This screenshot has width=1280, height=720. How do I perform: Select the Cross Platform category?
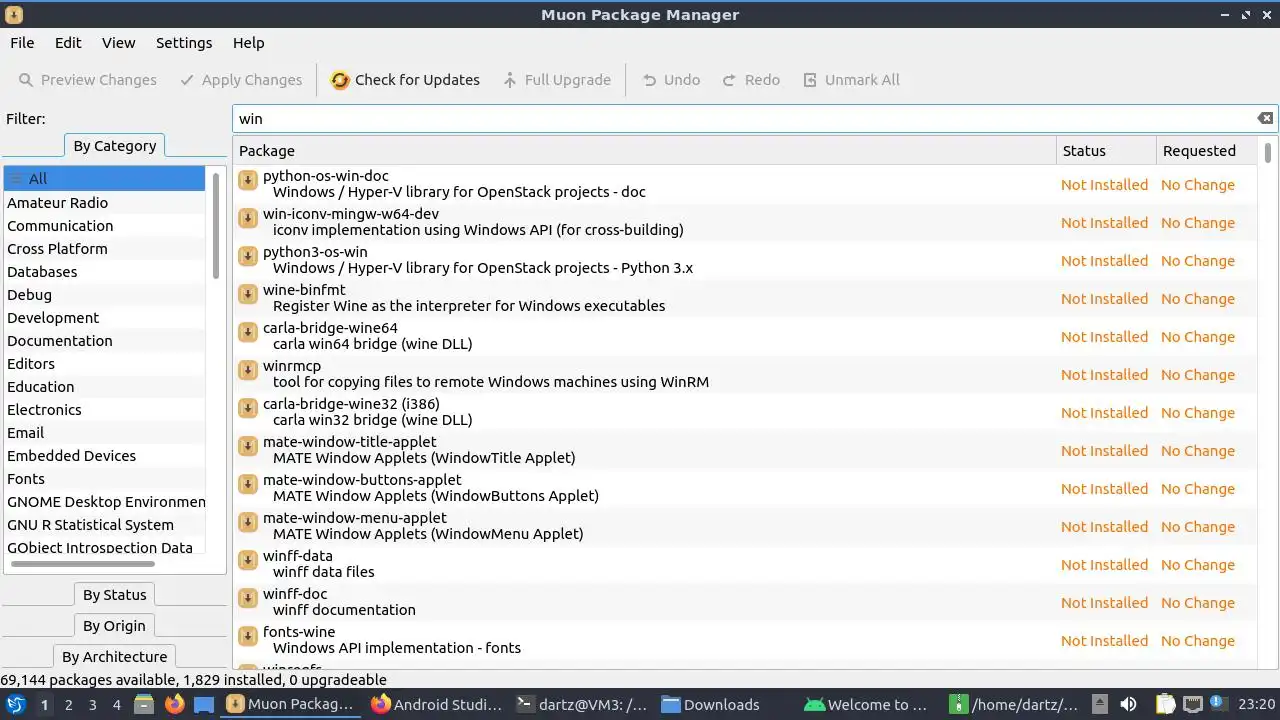[x=104, y=249]
